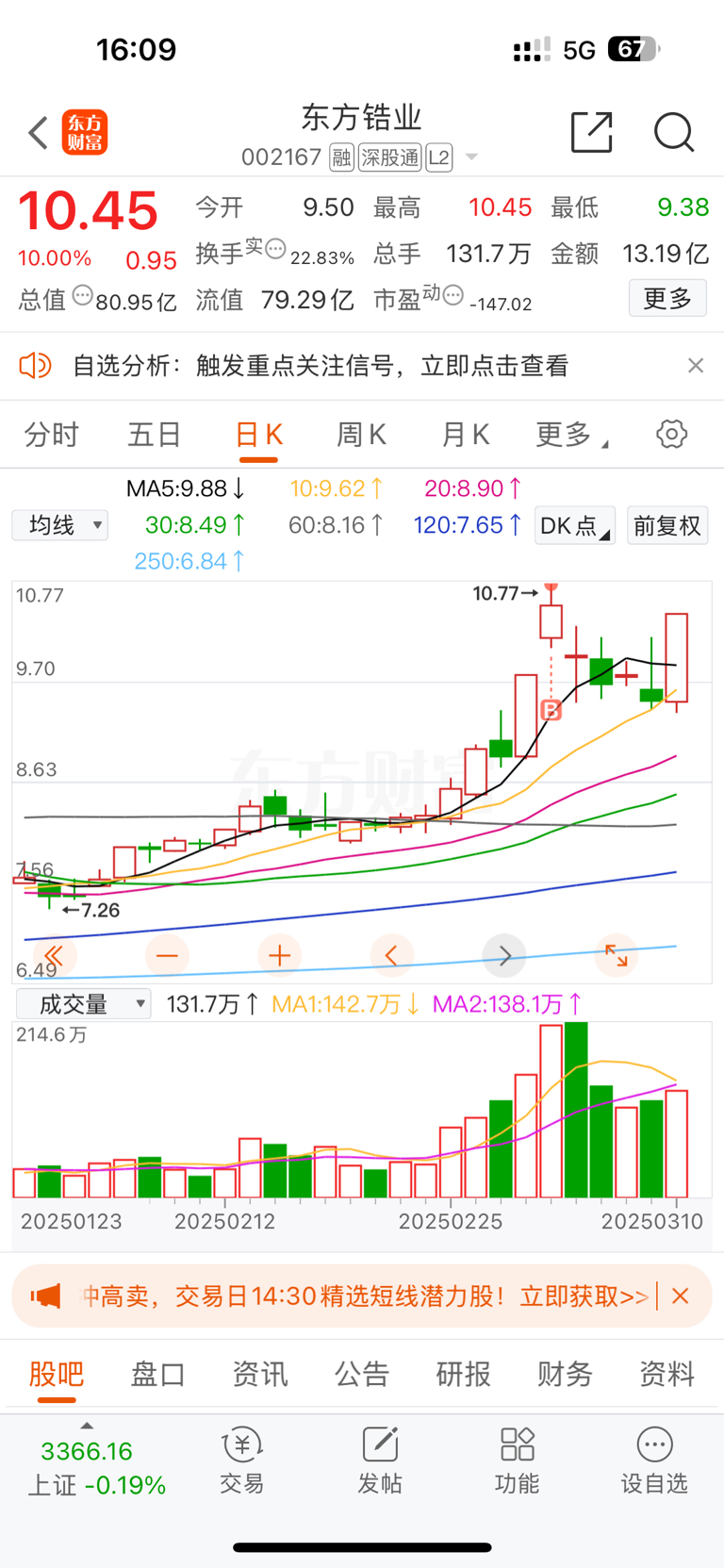This screenshot has height=1568, width=724.
Task: Open the 均线 indicator dropdown
Action: 59,525
